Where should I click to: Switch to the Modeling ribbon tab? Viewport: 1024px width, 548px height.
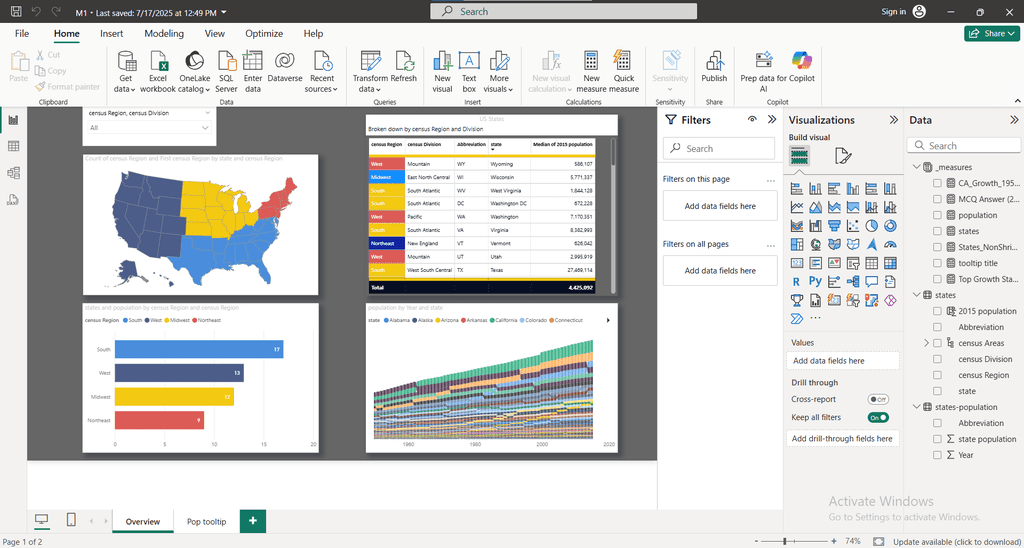click(x=164, y=33)
